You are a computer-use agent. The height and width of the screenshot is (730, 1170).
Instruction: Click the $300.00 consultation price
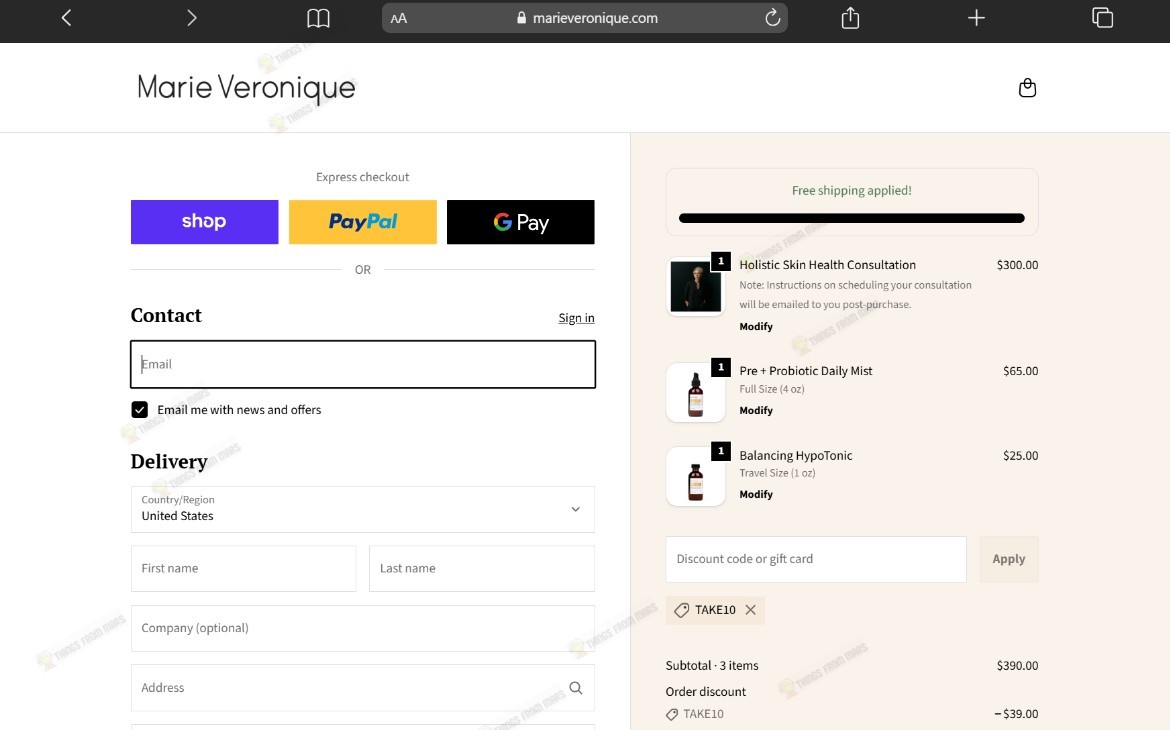1017,265
